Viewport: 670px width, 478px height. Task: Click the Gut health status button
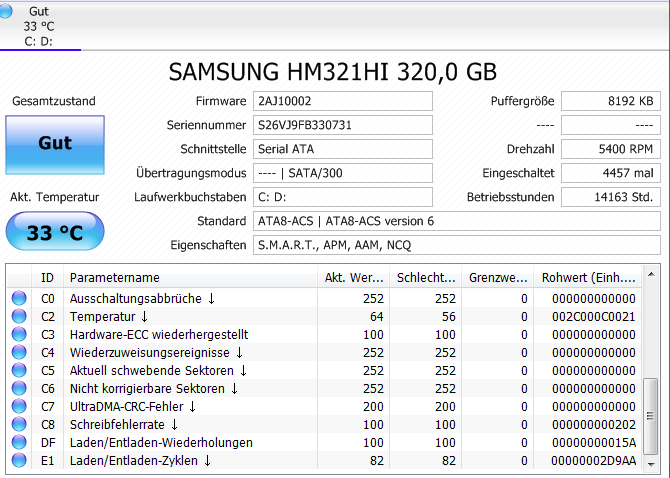(55, 145)
